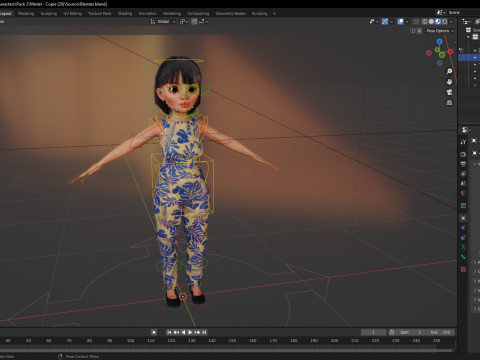
Task: Open the Texture properties tab
Action: (x=463, y=269)
